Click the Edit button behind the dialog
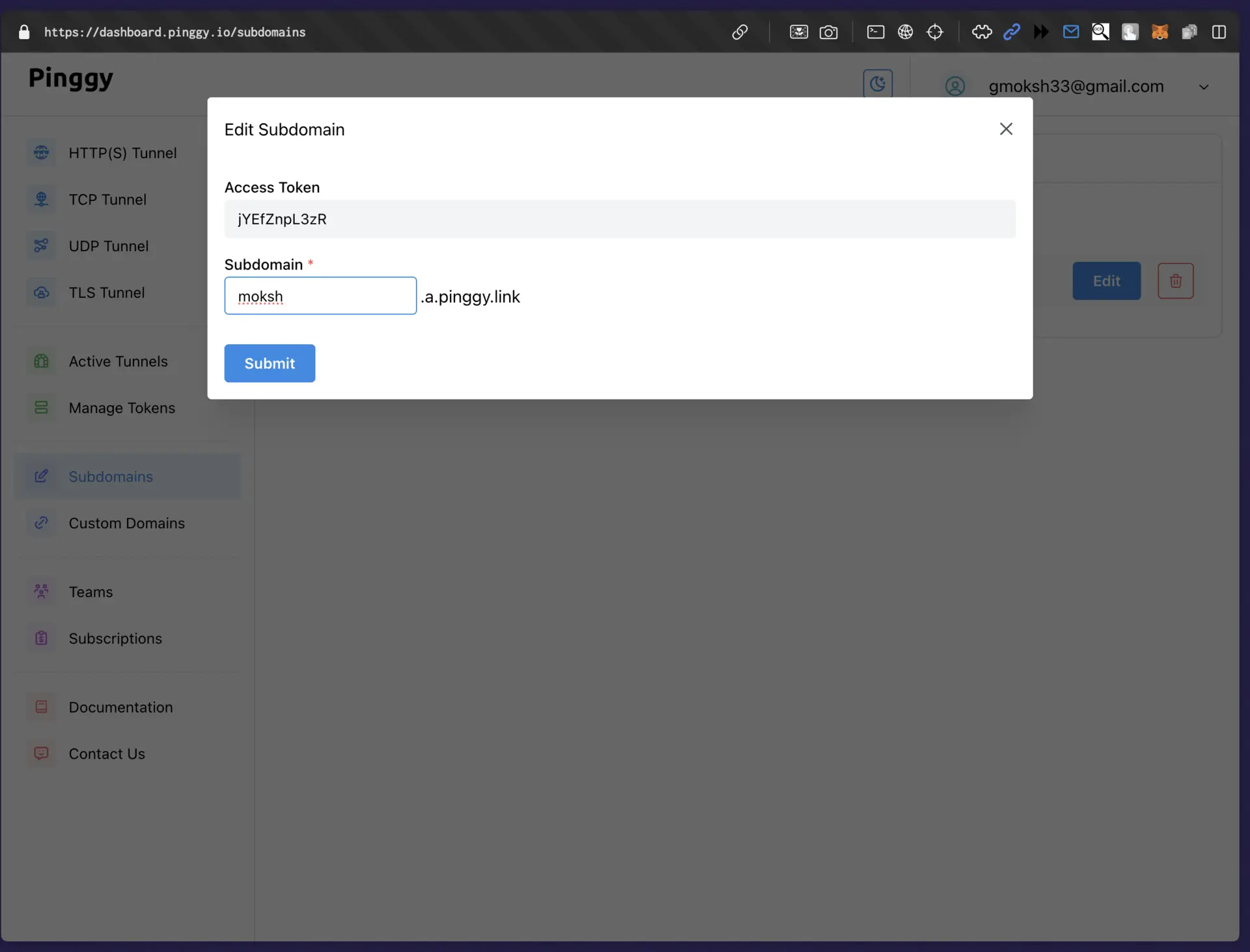The image size is (1250, 952). pyautogui.click(x=1106, y=281)
